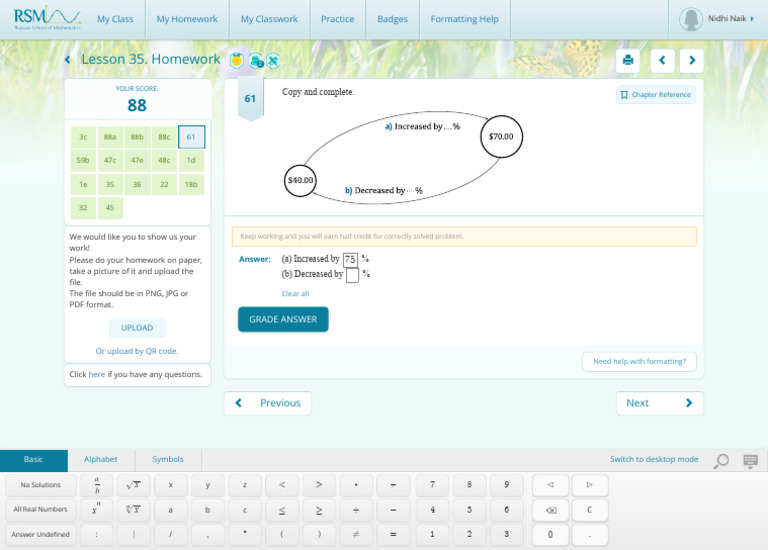Screen dimensions: 768x550
Task: Open the user avatar for Nidhi Naik
Action: [x=691, y=19]
